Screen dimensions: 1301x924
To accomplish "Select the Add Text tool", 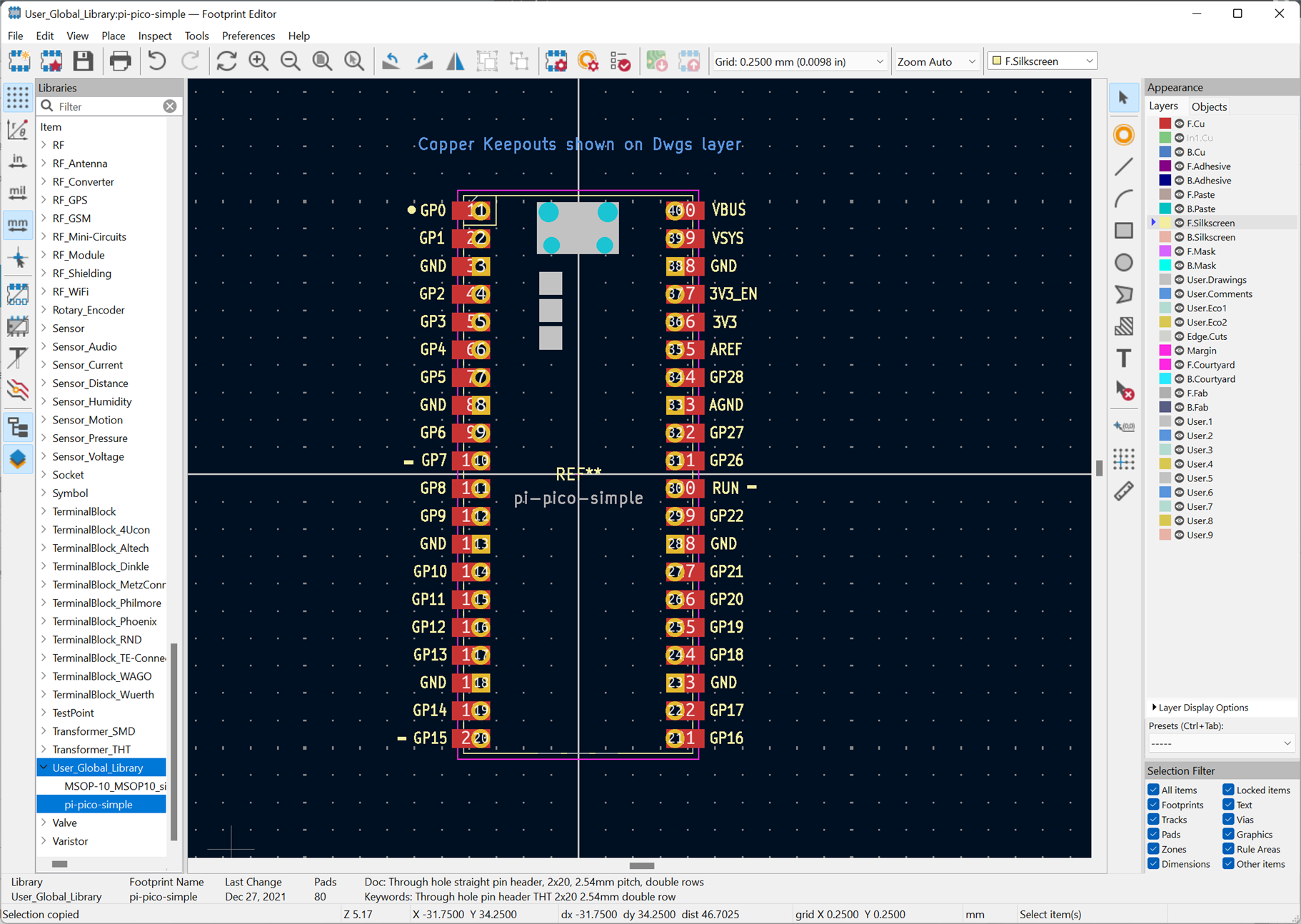I will [x=1124, y=358].
